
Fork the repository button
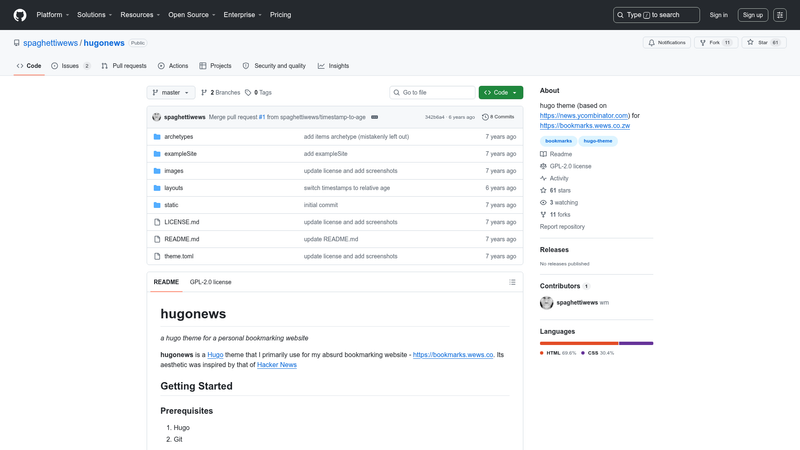point(716,43)
